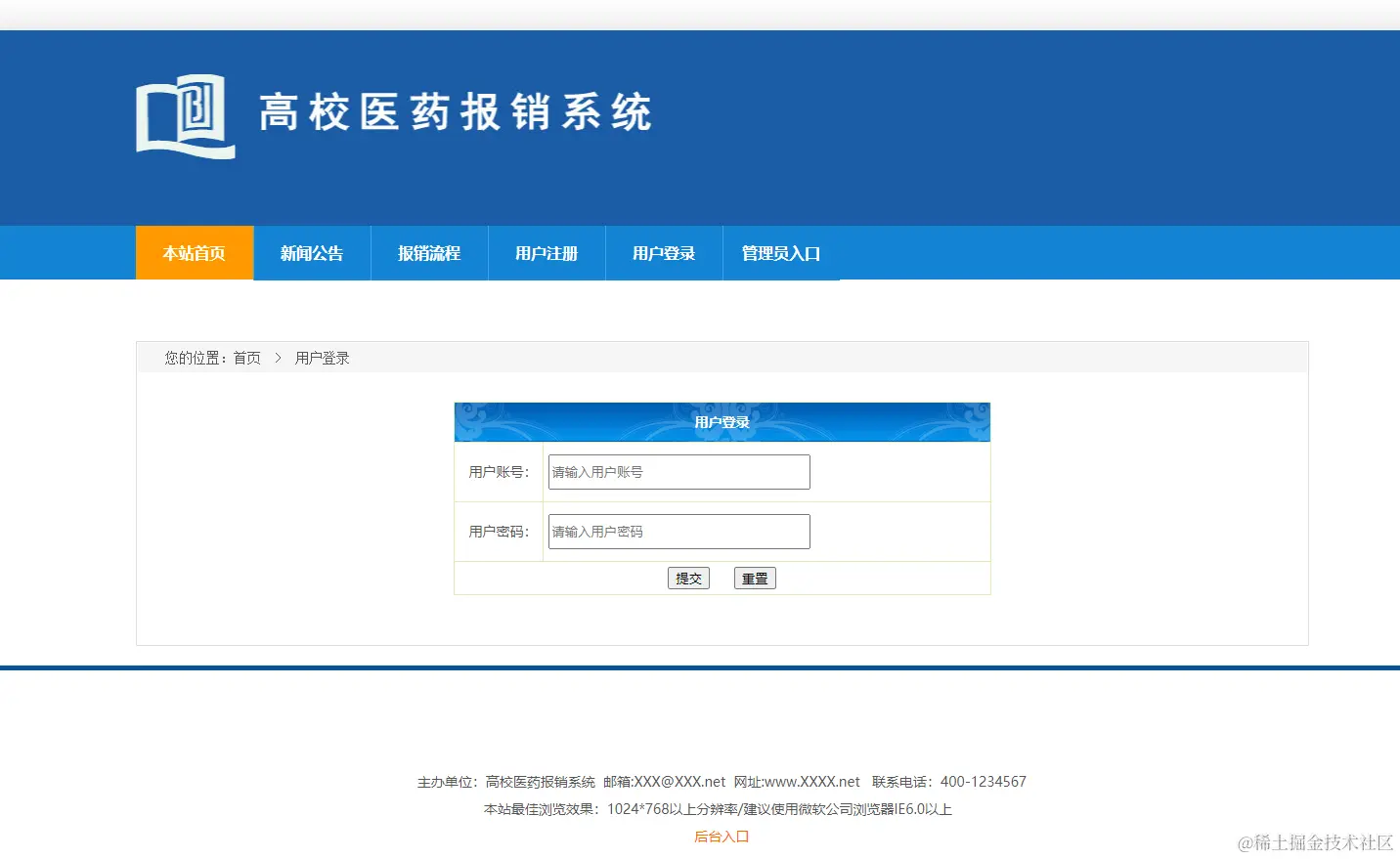Viewport: 1400px width, 859px height.
Task: Click the open book logo icon
Action: click(186, 116)
